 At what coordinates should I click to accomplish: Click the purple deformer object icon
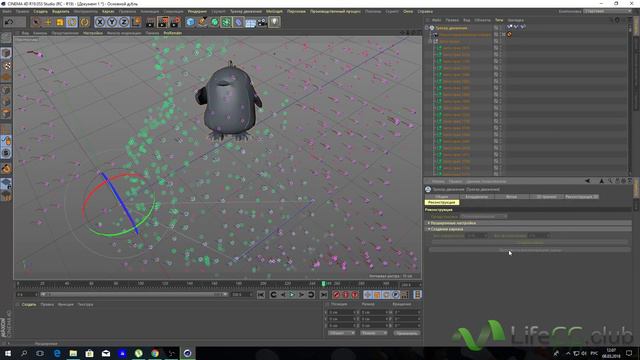(x=238, y=22)
